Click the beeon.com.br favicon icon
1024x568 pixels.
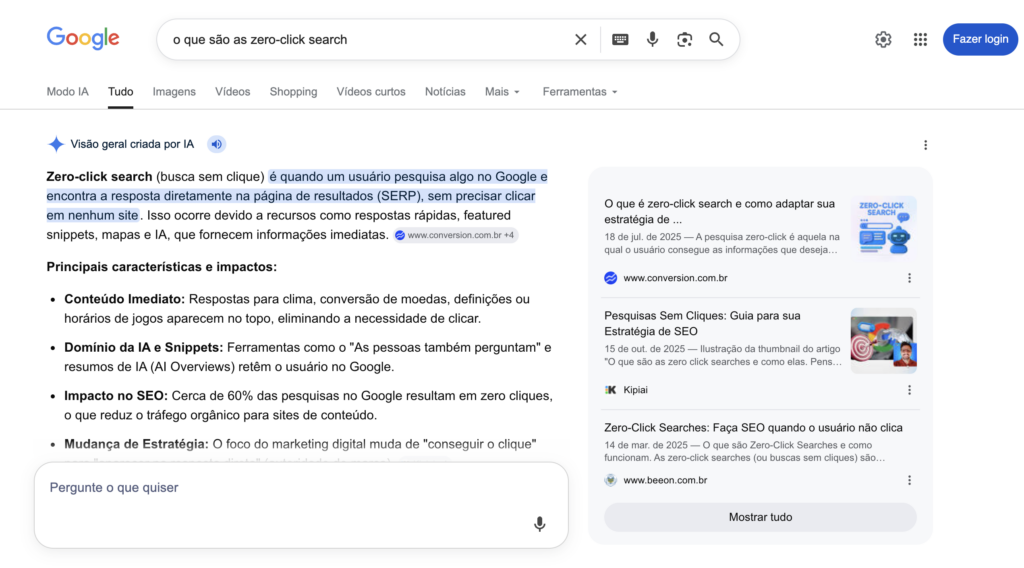tap(611, 480)
